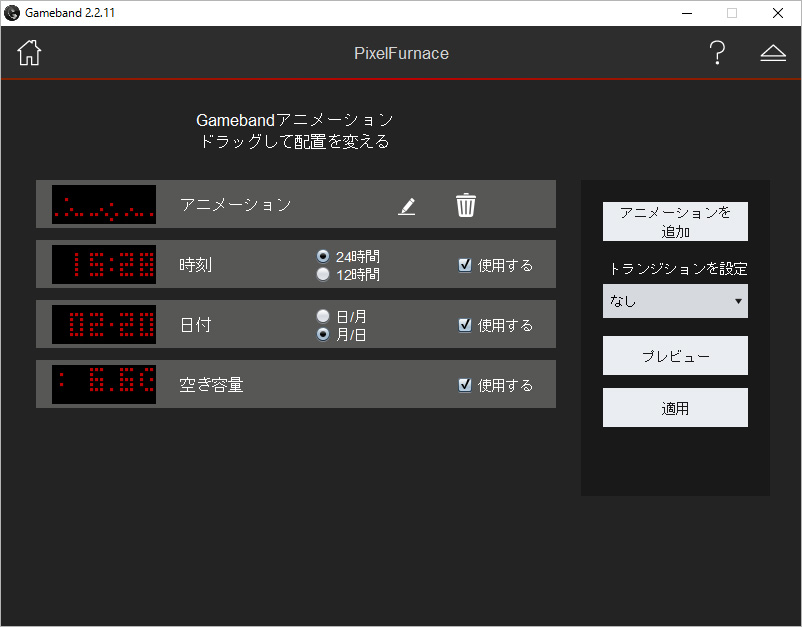Image resolution: width=802 pixels, height=627 pixels.
Task: Delete the アニメーション with the trash icon
Action: [465, 205]
